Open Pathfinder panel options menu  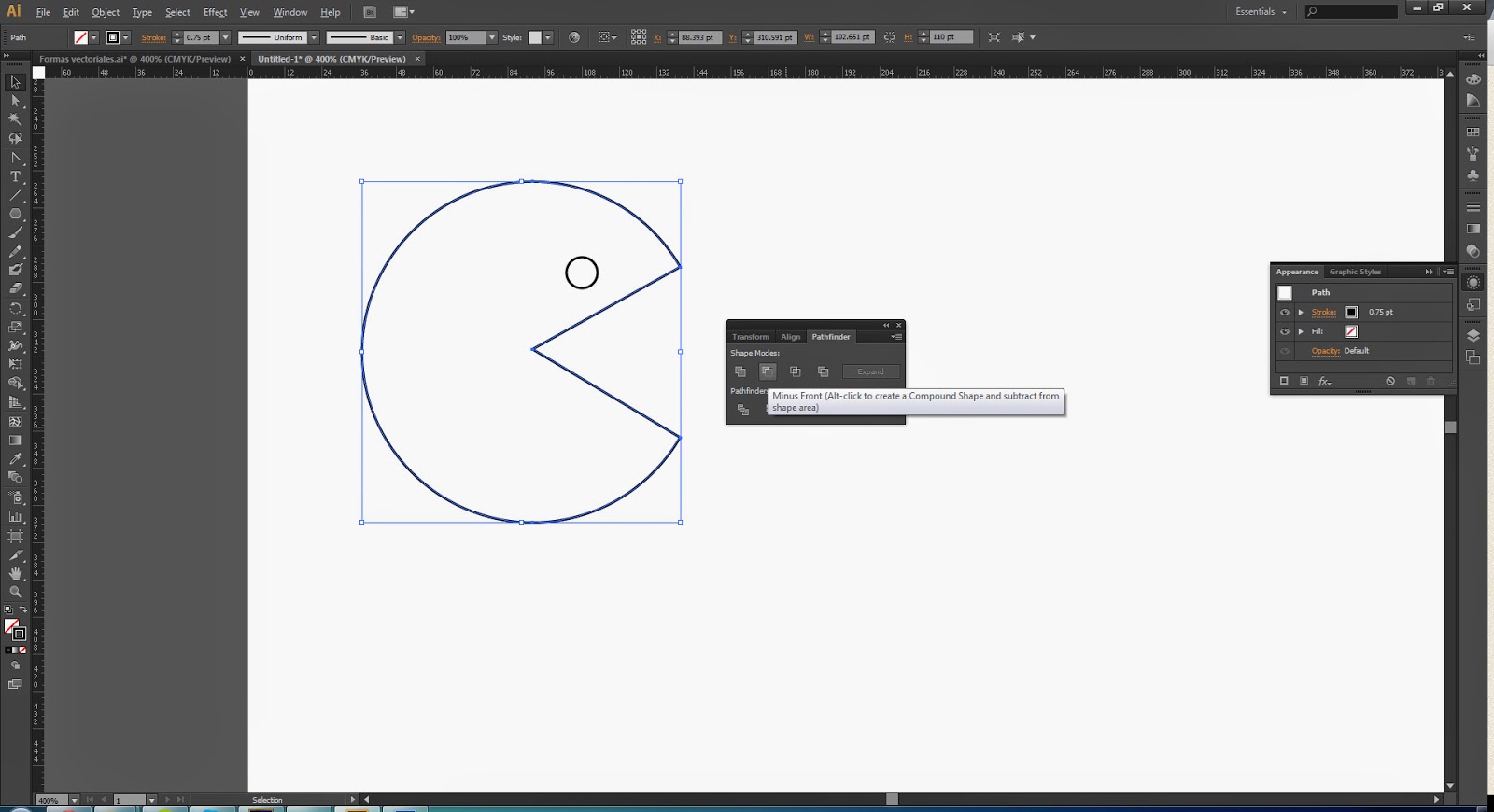(x=895, y=337)
